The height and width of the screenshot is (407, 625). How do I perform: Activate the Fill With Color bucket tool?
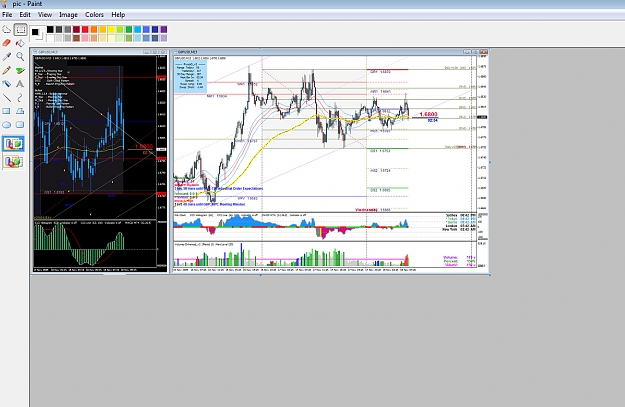click(x=20, y=43)
